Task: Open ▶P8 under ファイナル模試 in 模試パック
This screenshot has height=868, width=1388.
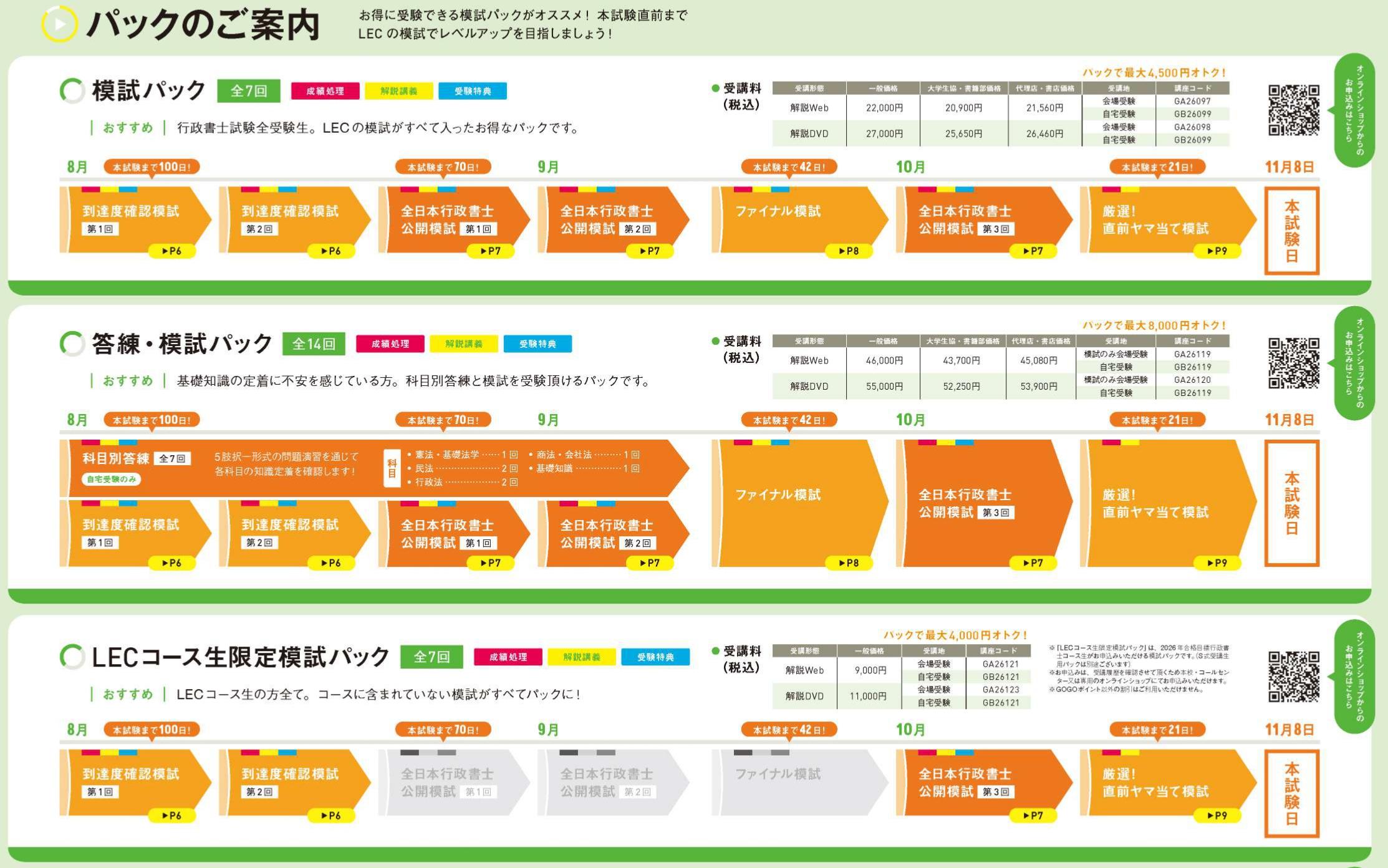Action: pos(849,251)
